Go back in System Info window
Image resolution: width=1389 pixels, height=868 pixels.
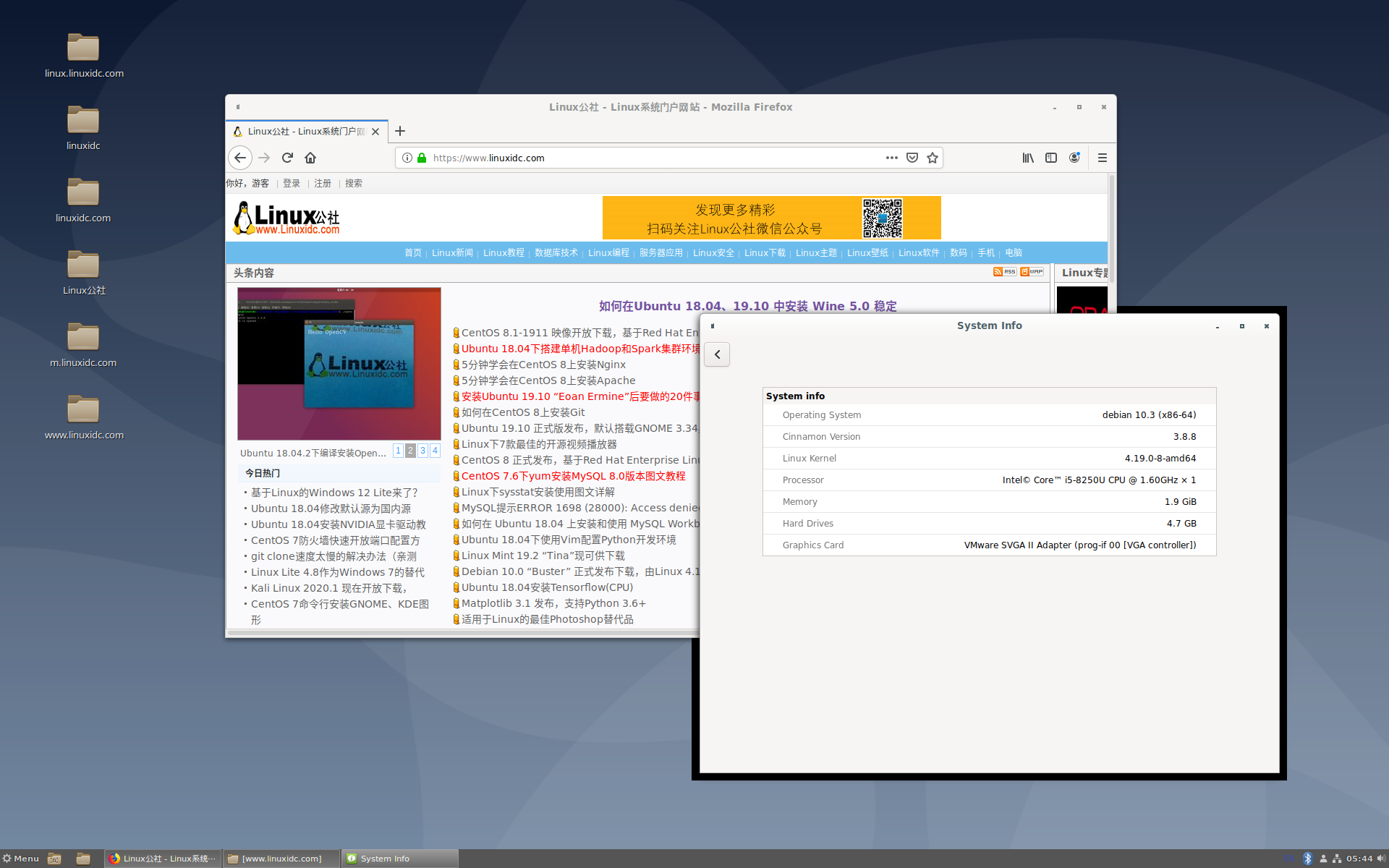[x=717, y=354]
